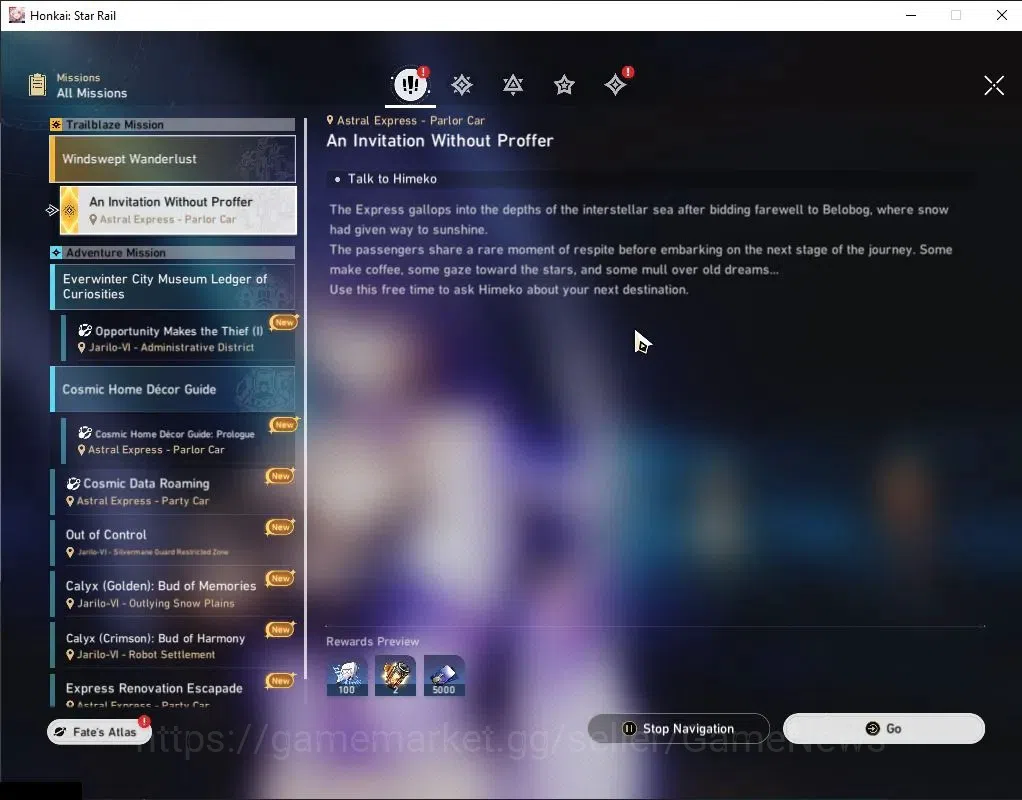
Task: Expand the Windswept Wanderlust mission group
Action: pos(173,158)
